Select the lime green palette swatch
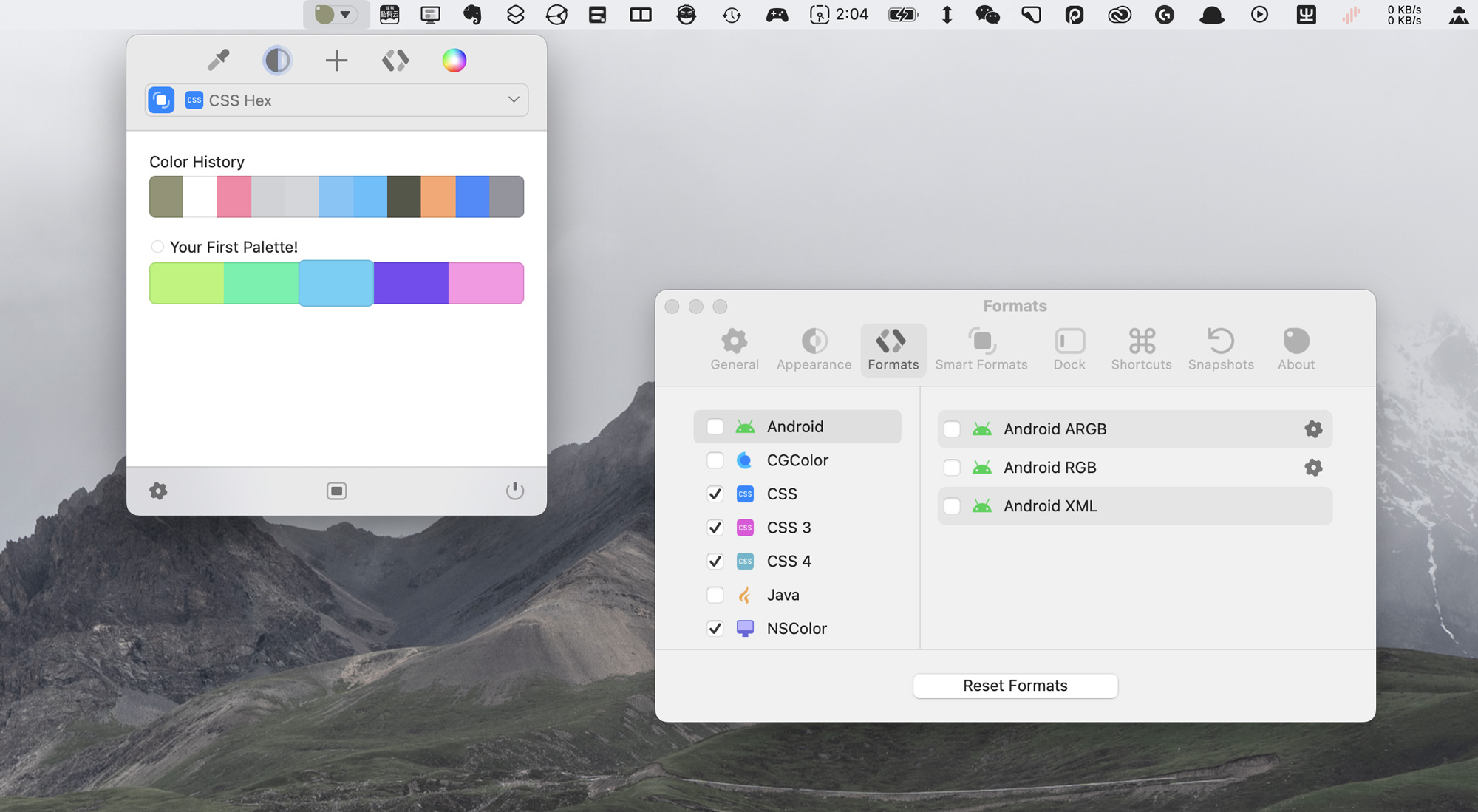The image size is (1478, 812). [186, 283]
